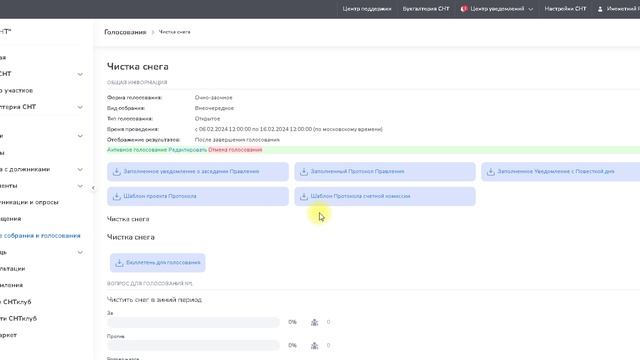Click download icon of Заполненное Уведомление с Повесткой дня
Viewport: 640px width, 360px height.
[x=491, y=172]
